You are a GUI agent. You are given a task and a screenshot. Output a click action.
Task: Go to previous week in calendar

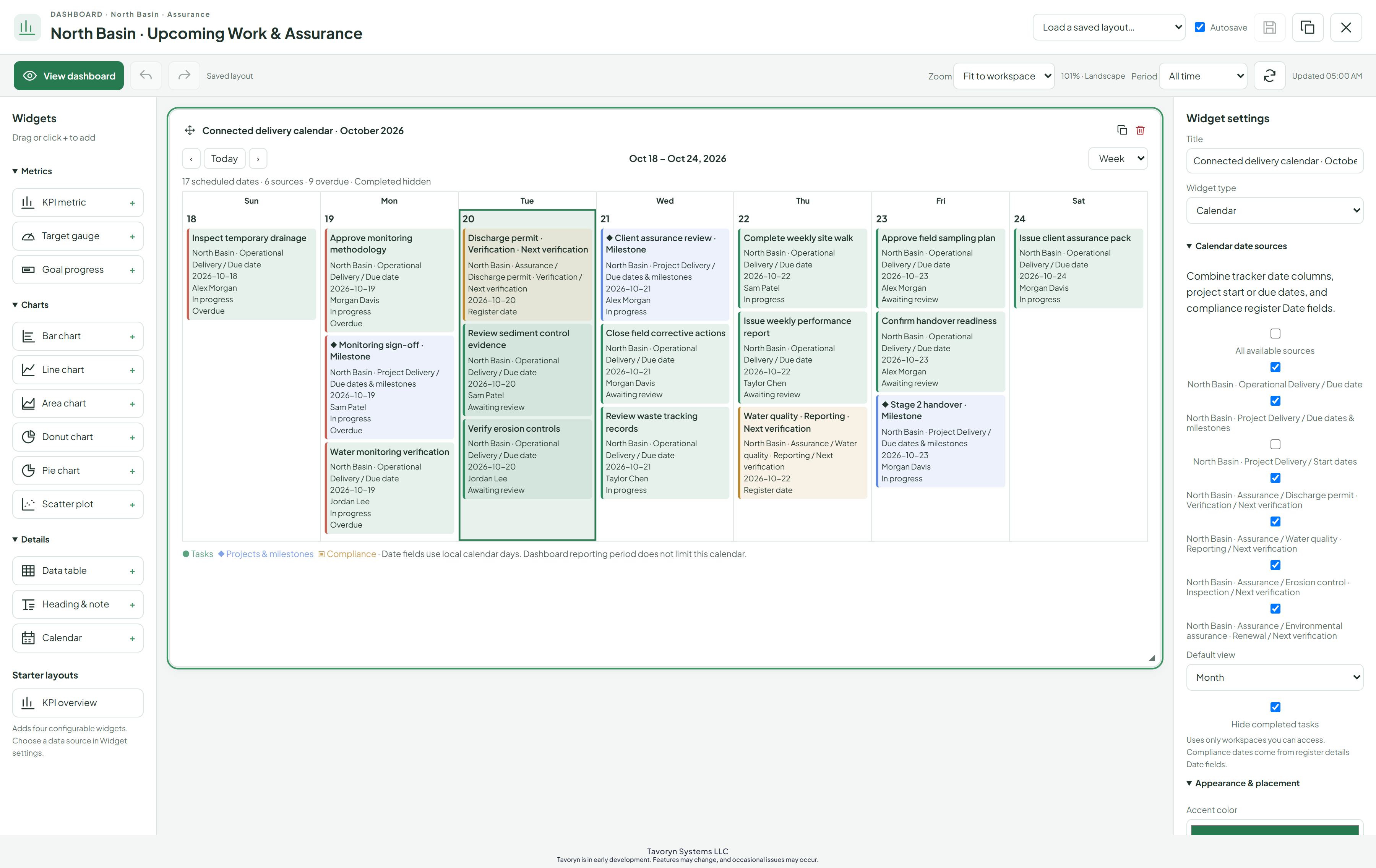(191, 159)
